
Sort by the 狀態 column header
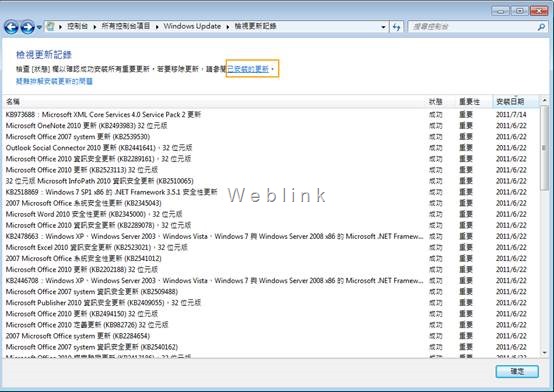click(436, 102)
